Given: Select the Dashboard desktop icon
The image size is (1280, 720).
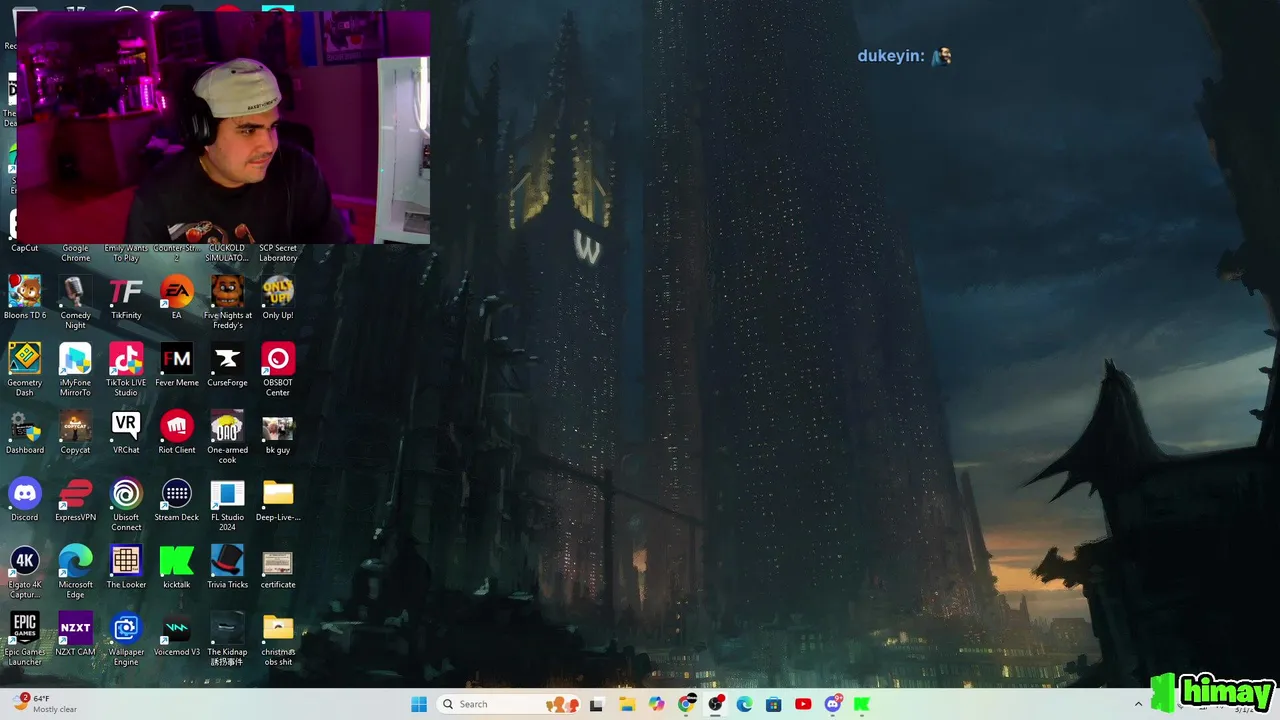Looking at the screenshot, I should [25, 432].
